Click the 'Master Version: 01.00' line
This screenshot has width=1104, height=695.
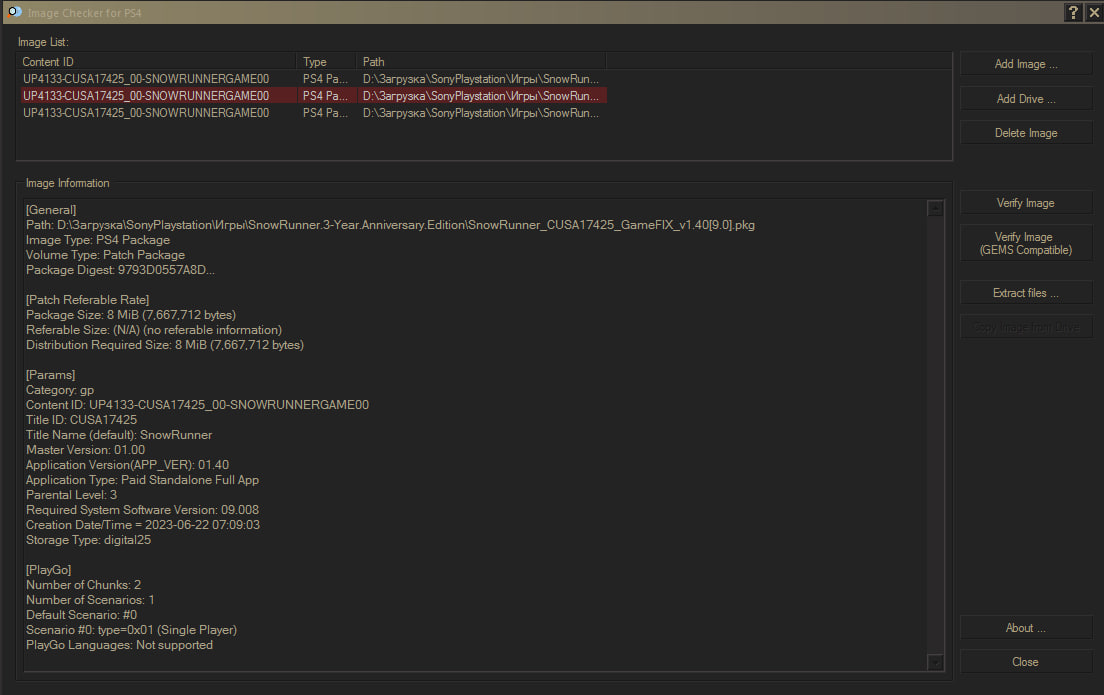(85, 450)
